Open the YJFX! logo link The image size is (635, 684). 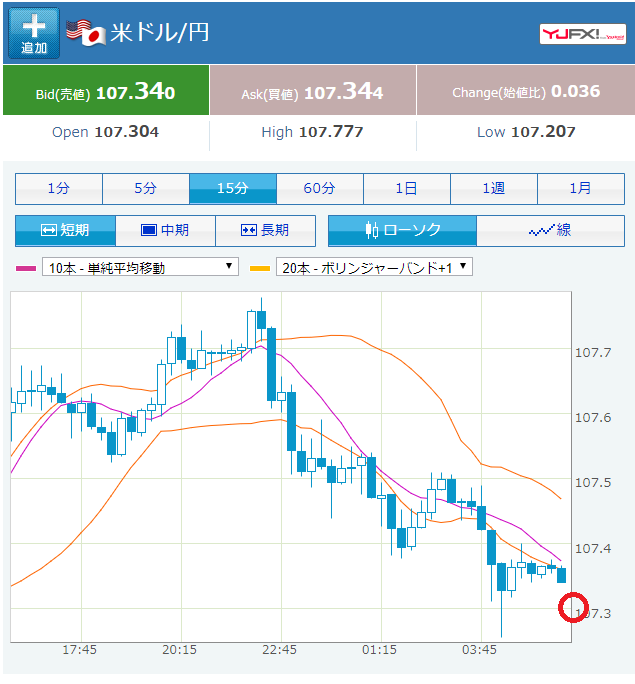pyautogui.click(x=582, y=33)
